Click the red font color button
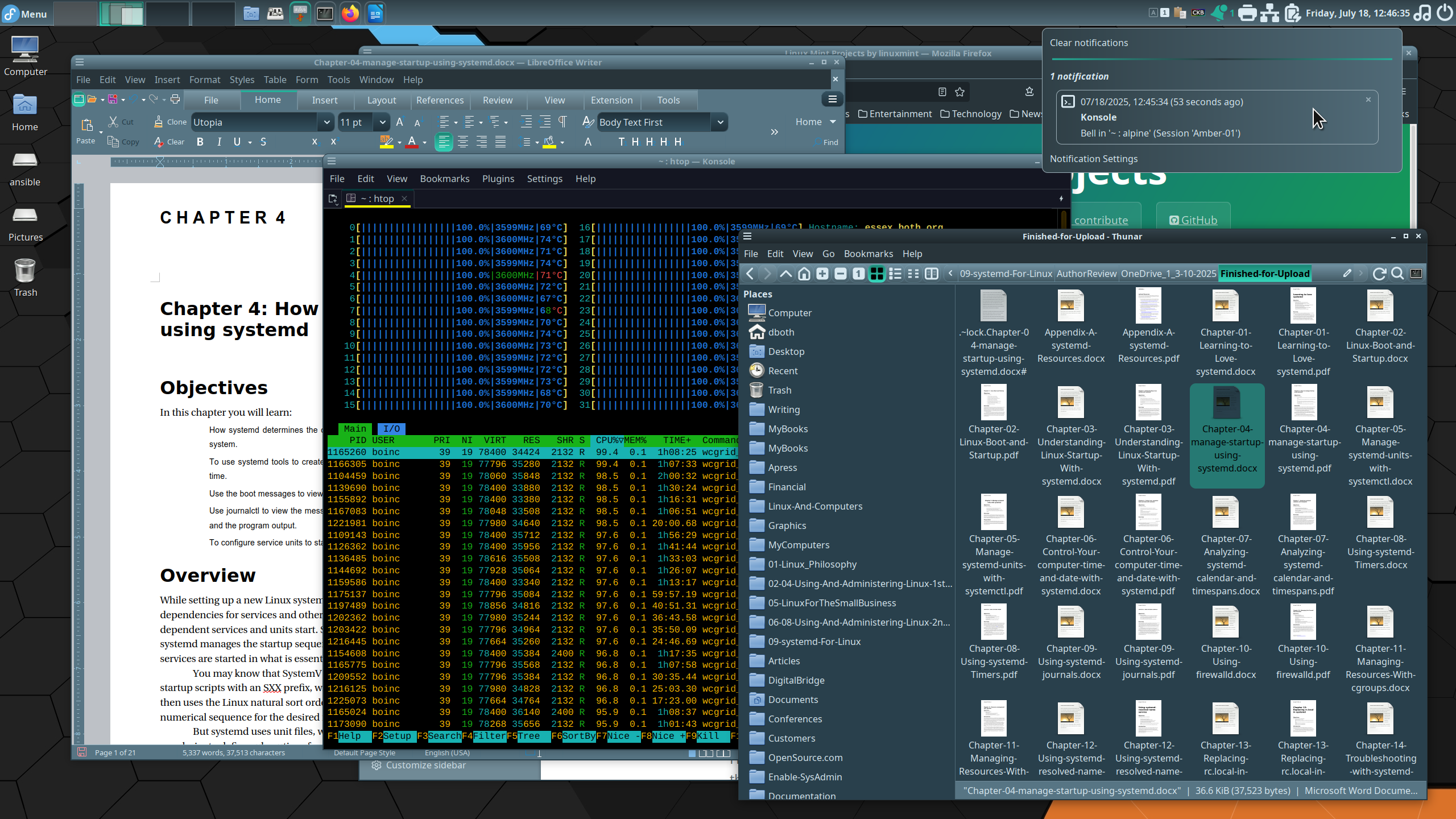Viewport: 1456px width, 819px height. pyautogui.click(x=412, y=142)
